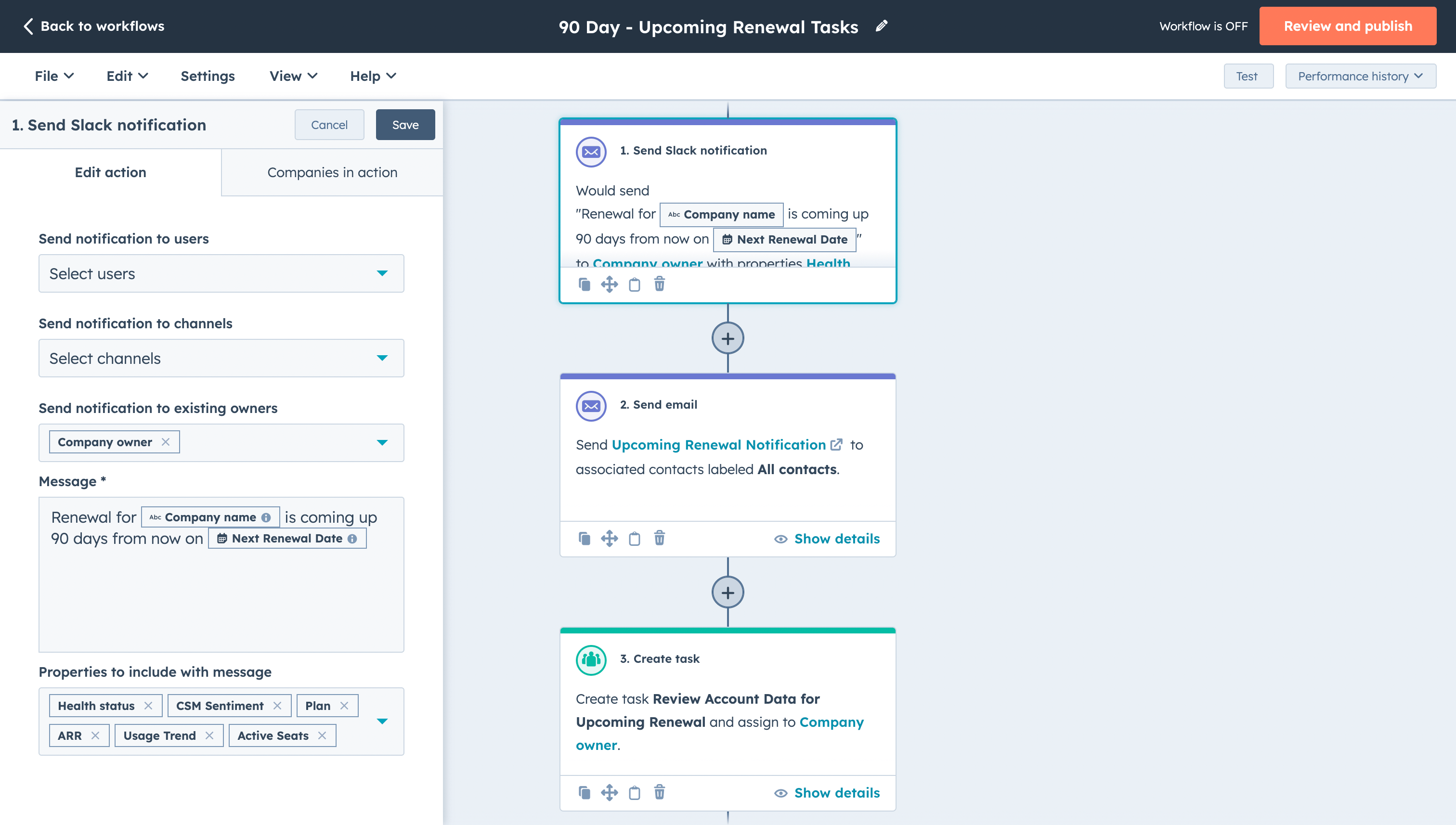This screenshot has width=1456, height=825.
Task: Clone the Send email action
Action: 585,538
